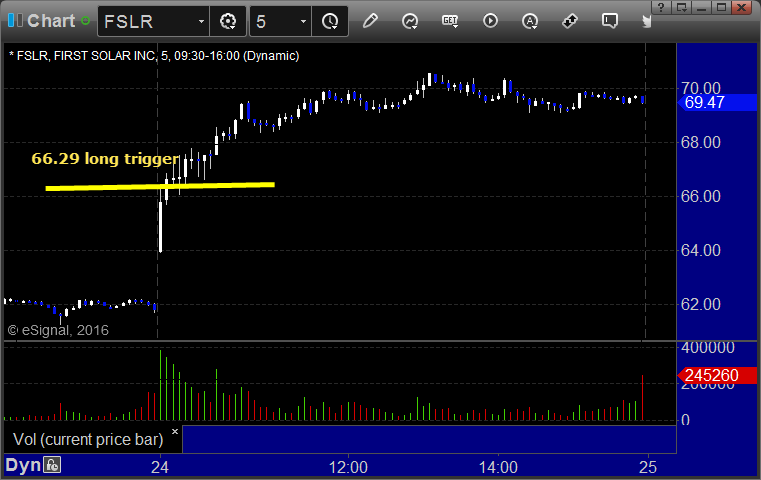This screenshot has height=480, width=761.
Task: Expand the interval dropdown arrow
Action: click(x=303, y=21)
